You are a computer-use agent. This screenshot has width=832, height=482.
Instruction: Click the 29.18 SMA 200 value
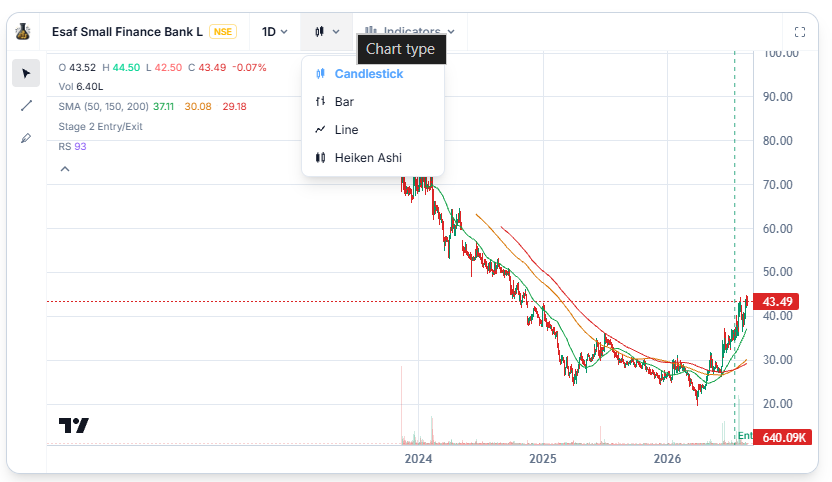point(234,107)
